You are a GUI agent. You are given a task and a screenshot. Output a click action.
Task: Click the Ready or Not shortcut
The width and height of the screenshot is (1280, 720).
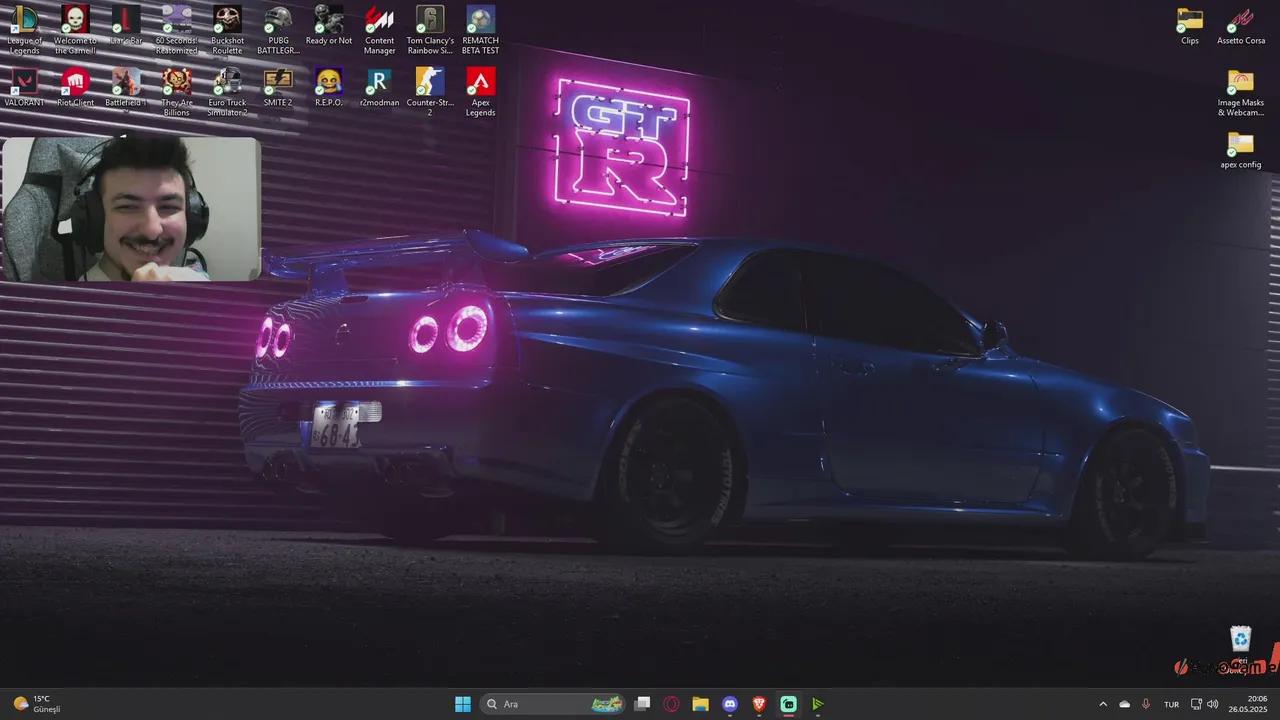(x=329, y=26)
